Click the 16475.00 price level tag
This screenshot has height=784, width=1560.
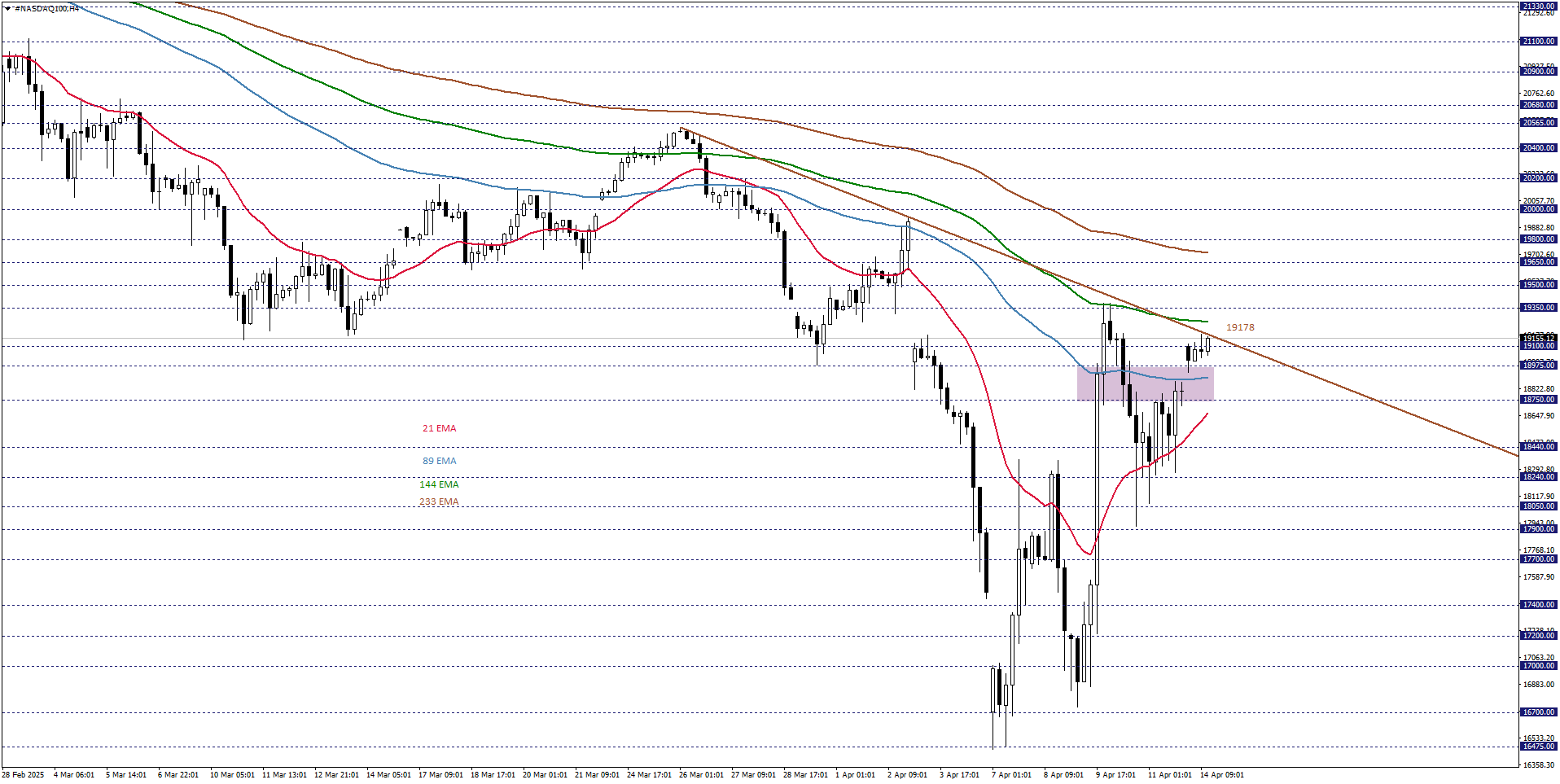1539,747
